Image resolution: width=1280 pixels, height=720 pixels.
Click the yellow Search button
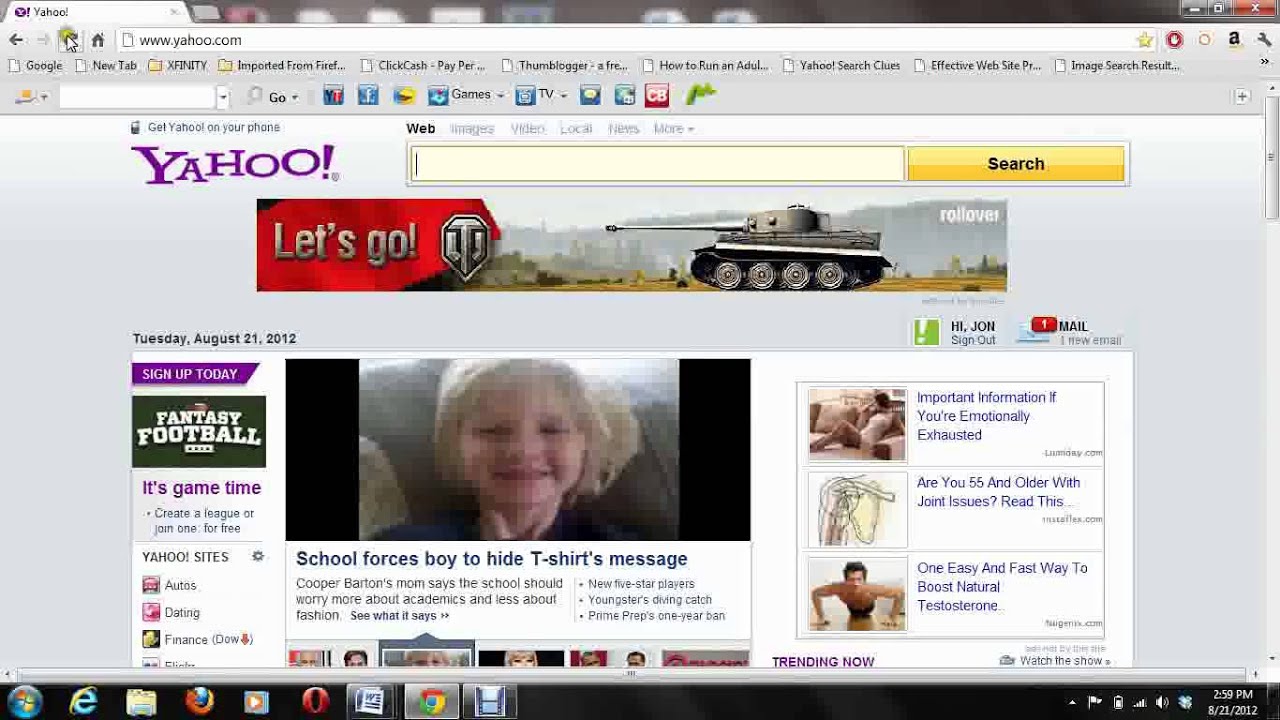[1016, 164]
